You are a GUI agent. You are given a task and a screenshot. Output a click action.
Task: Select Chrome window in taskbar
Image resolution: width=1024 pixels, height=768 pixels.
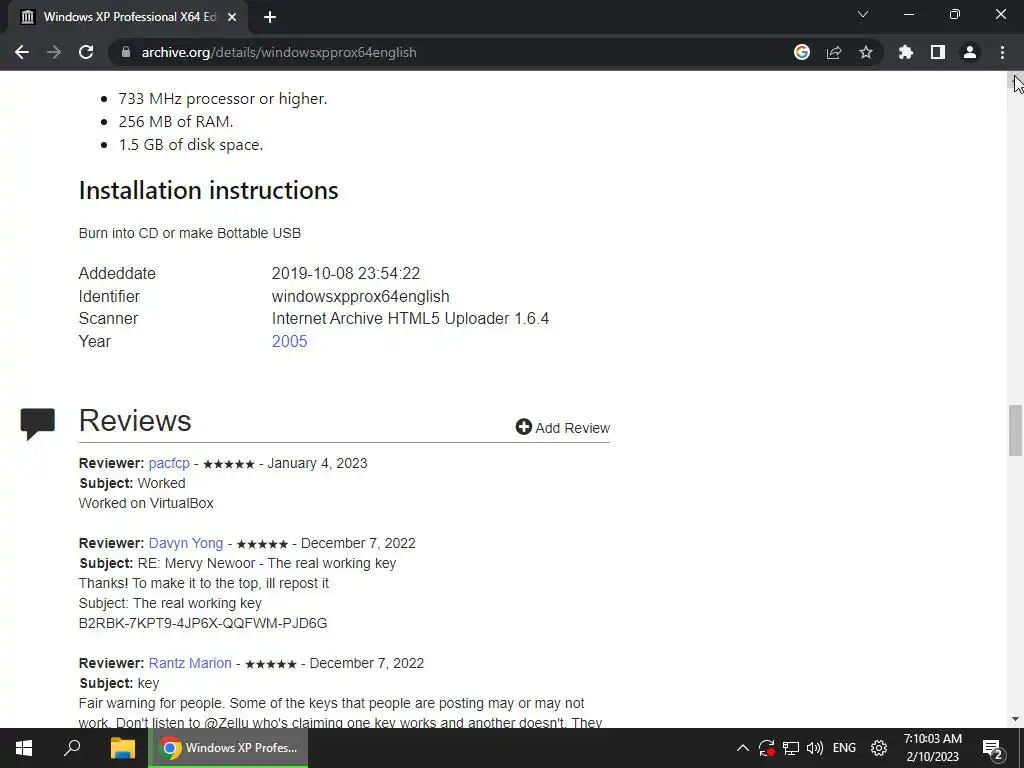click(x=228, y=748)
